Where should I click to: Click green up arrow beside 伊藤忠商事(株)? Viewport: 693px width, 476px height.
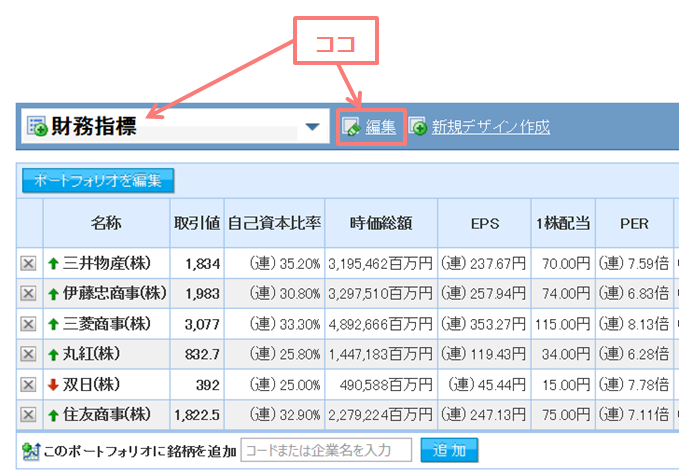coord(53,294)
